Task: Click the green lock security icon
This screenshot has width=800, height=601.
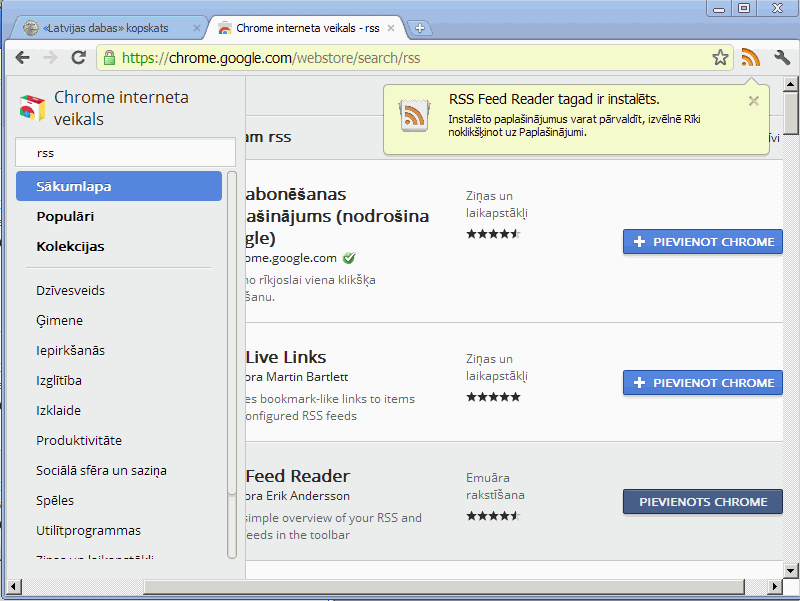Action: [x=109, y=58]
